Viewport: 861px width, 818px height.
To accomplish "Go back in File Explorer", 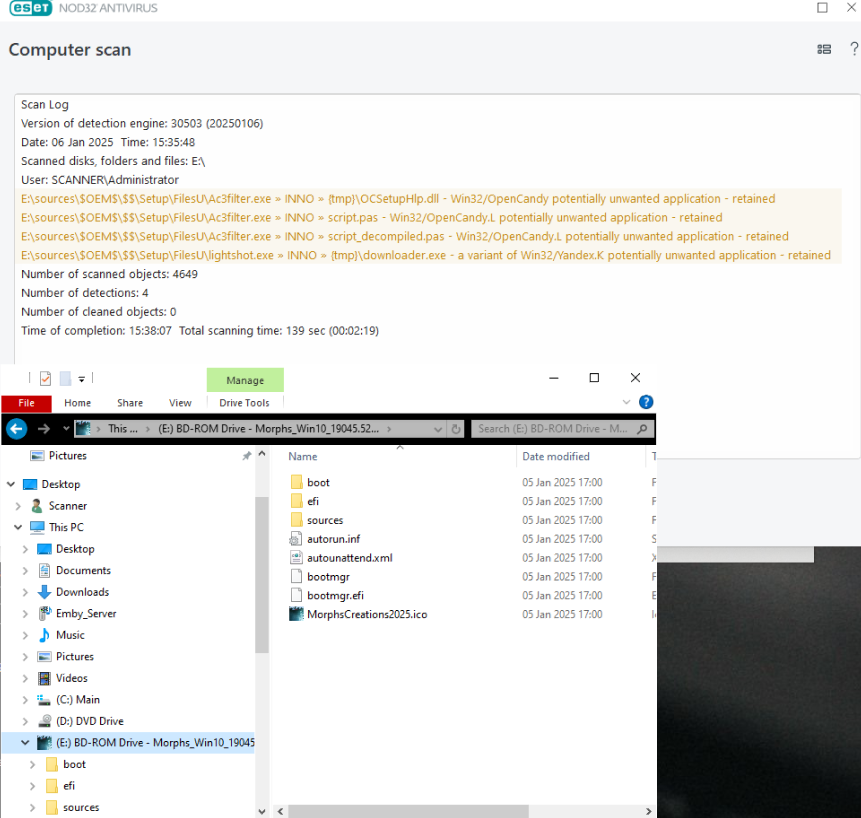I will point(17,429).
